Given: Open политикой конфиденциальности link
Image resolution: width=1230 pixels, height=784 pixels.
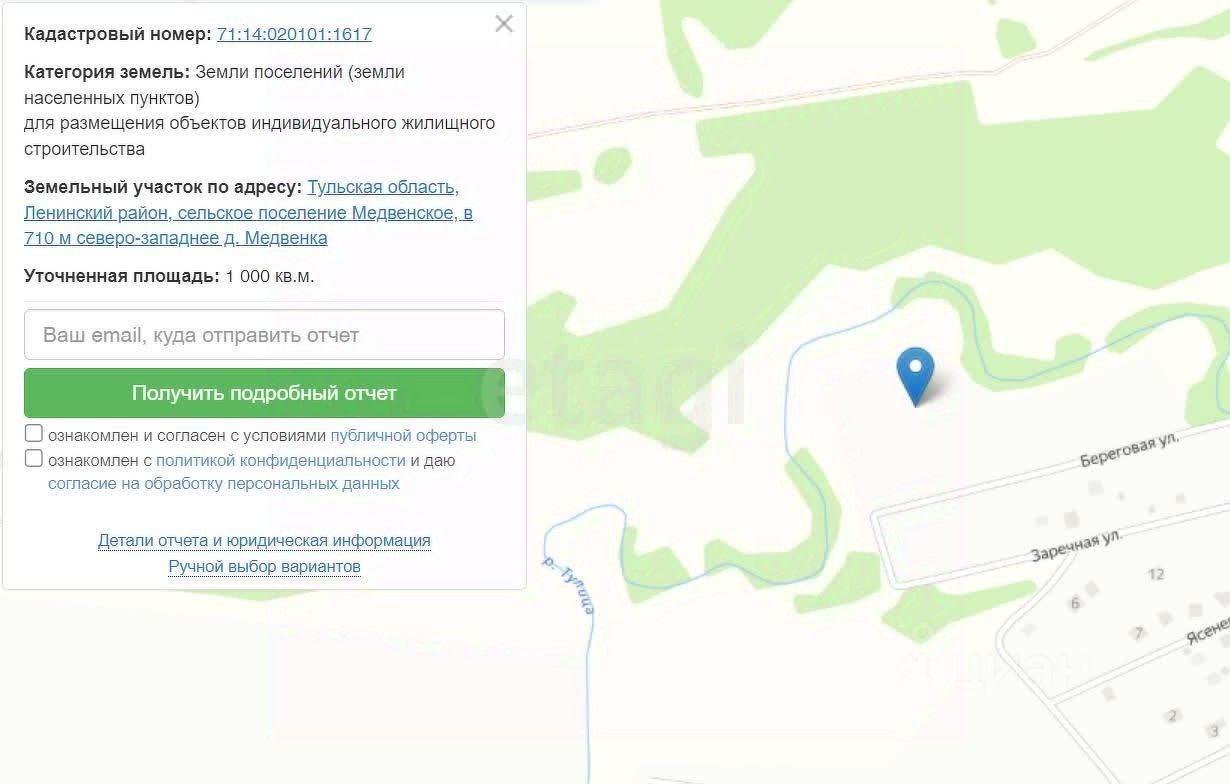Looking at the screenshot, I should tap(280, 461).
